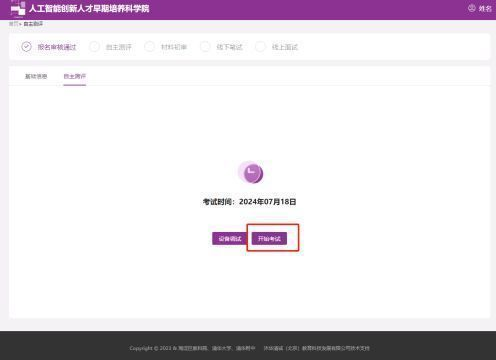Click the 开始考试 button
This screenshot has width=496, height=360.
click(269, 239)
